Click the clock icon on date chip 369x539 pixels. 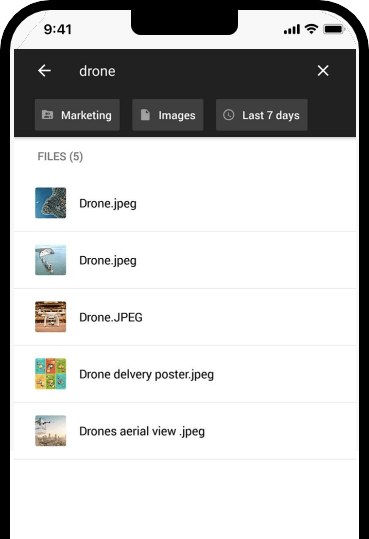(229, 115)
